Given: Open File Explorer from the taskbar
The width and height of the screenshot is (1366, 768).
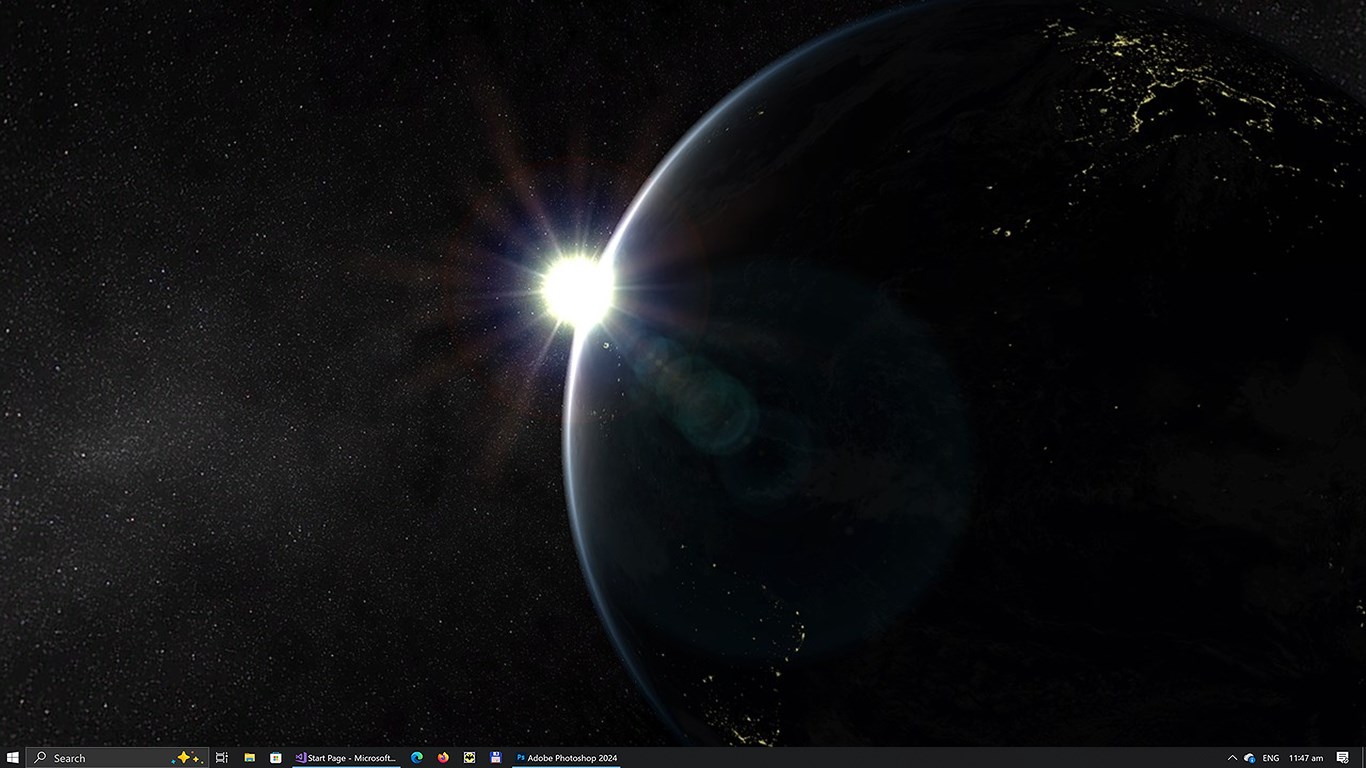Looking at the screenshot, I should point(249,758).
